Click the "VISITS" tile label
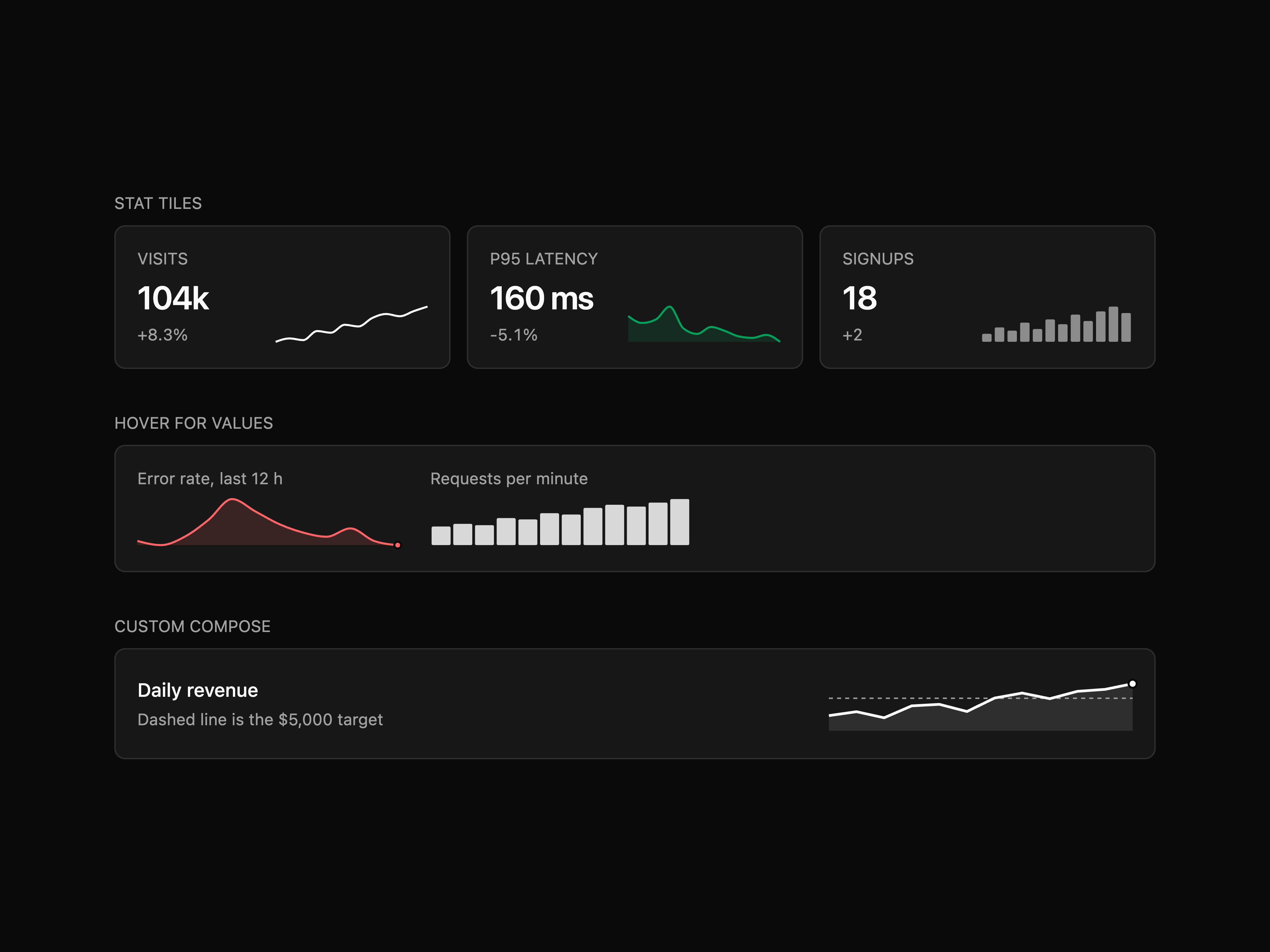 162,259
